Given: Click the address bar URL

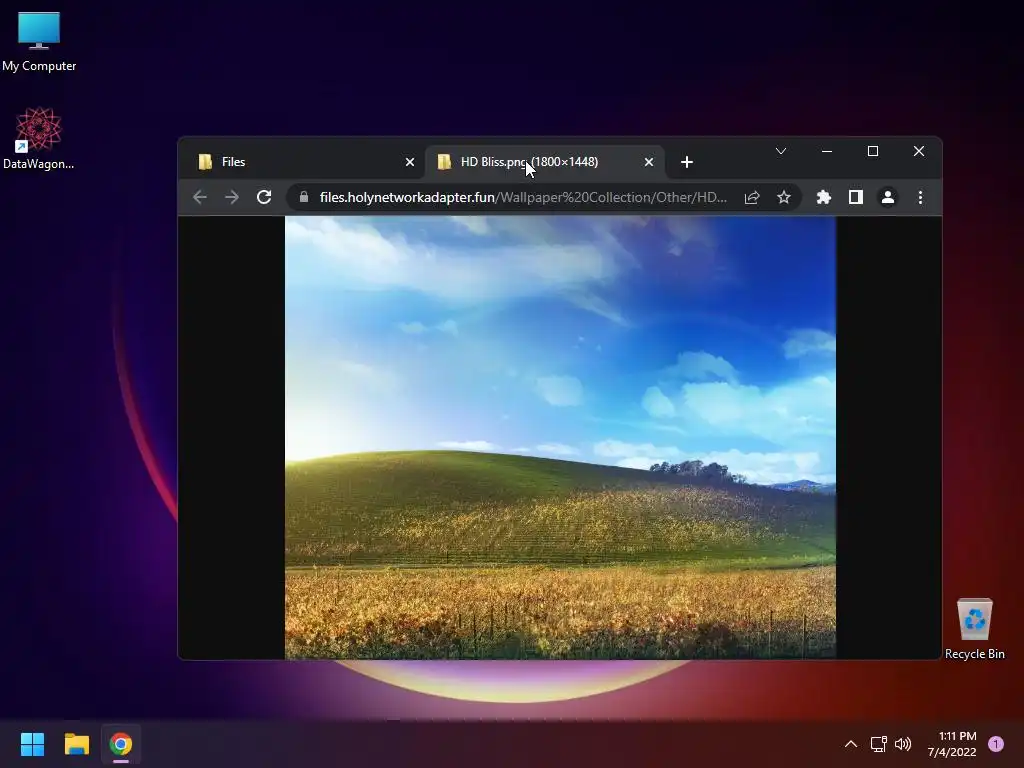Looking at the screenshot, I should pos(523,197).
